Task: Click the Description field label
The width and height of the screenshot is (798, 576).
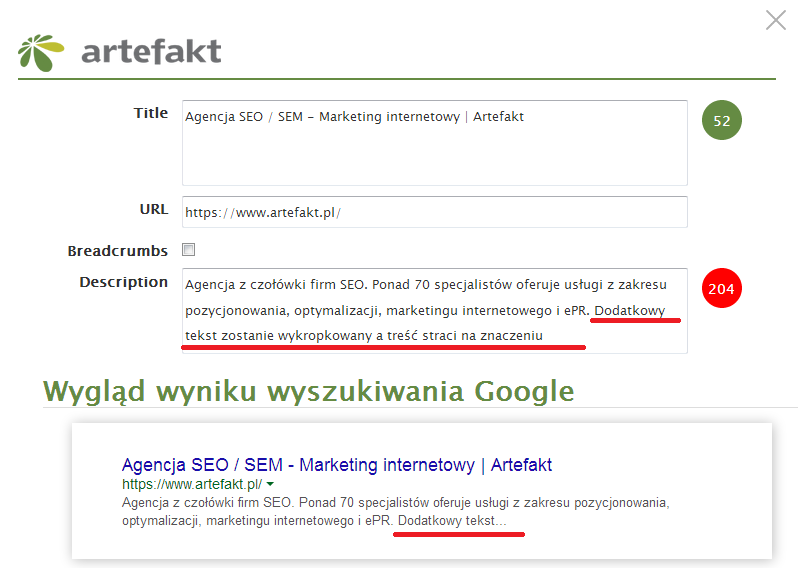Action: 124,282
